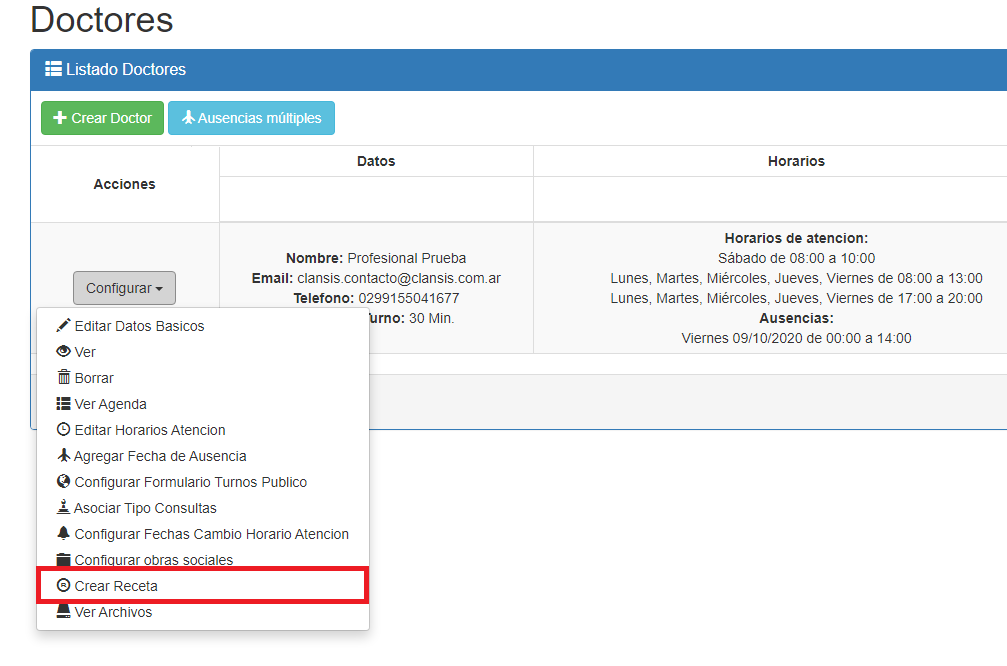Click the caret arrow on Configurar
Image resolution: width=1007 pixels, height=666 pixels.
pyautogui.click(x=159, y=289)
